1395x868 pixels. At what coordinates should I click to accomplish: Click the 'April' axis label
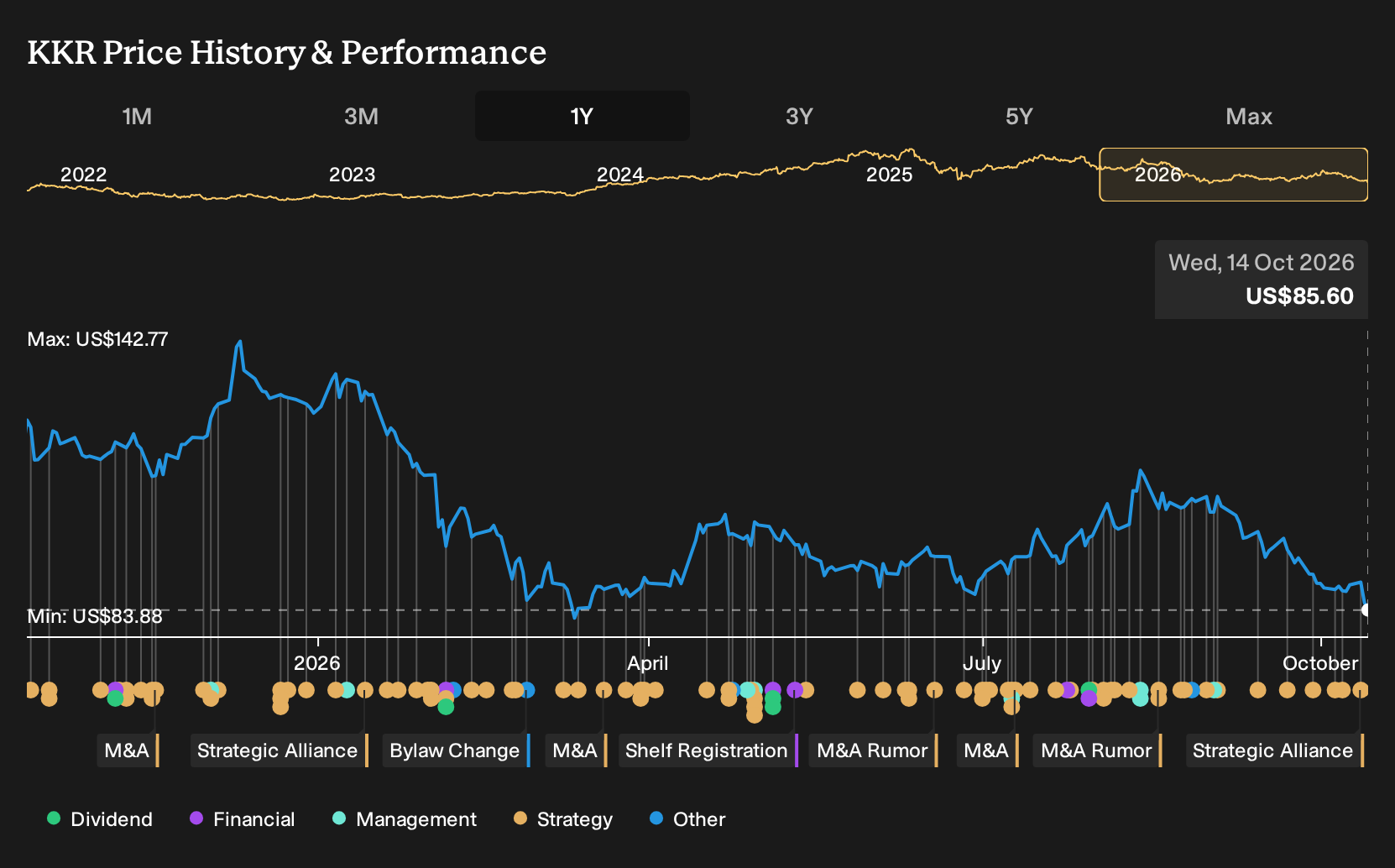coord(648,663)
